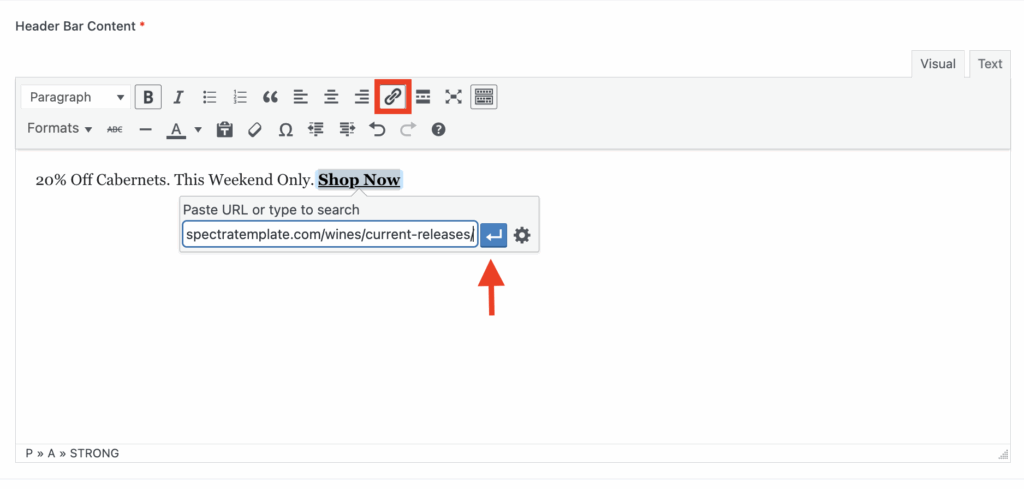This screenshot has width=1024, height=489.
Task: Enter distraction-free fullscreen mode
Action: [454, 97]
